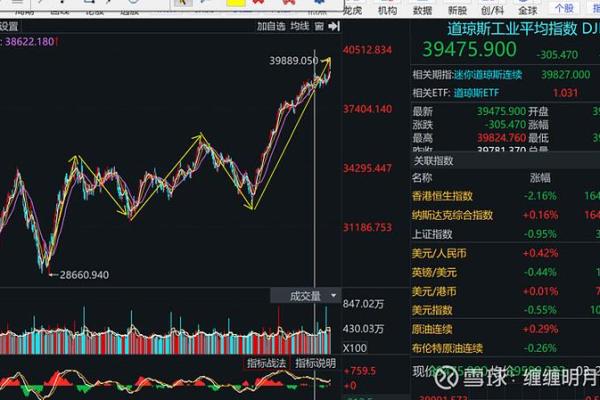Image resolution: width=600 pixels, height=400 pixels.
Task: Click the 40512.834 axis value
Action: tap(367, 50)
